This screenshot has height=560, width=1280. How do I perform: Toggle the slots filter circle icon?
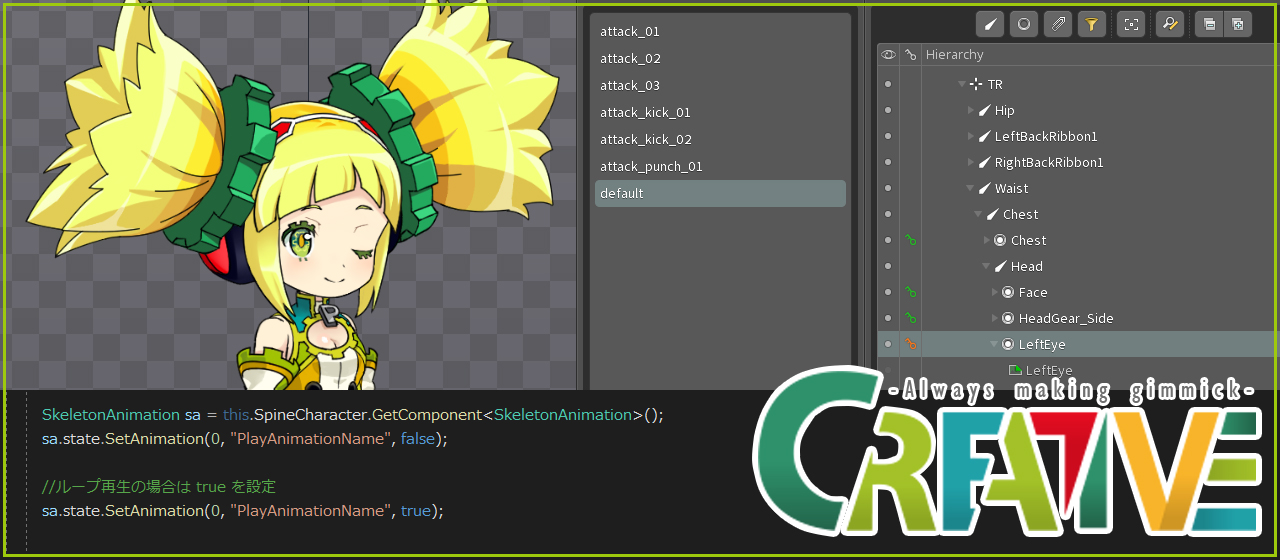pos(1023,24)
